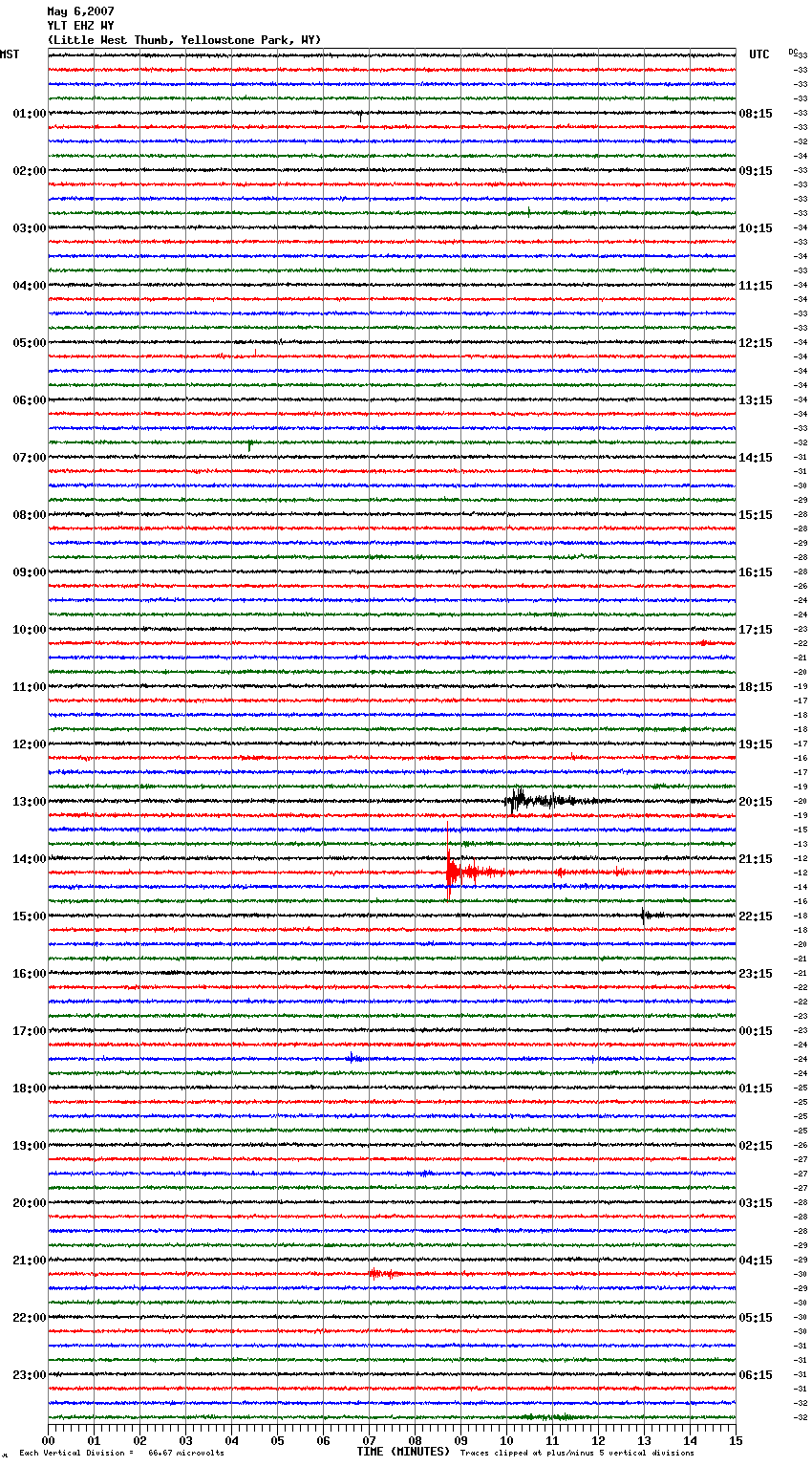This screenshot has height=1466, width=812.
Task: Click the "01:00" MST time label
Action: (x=30, y=114)
